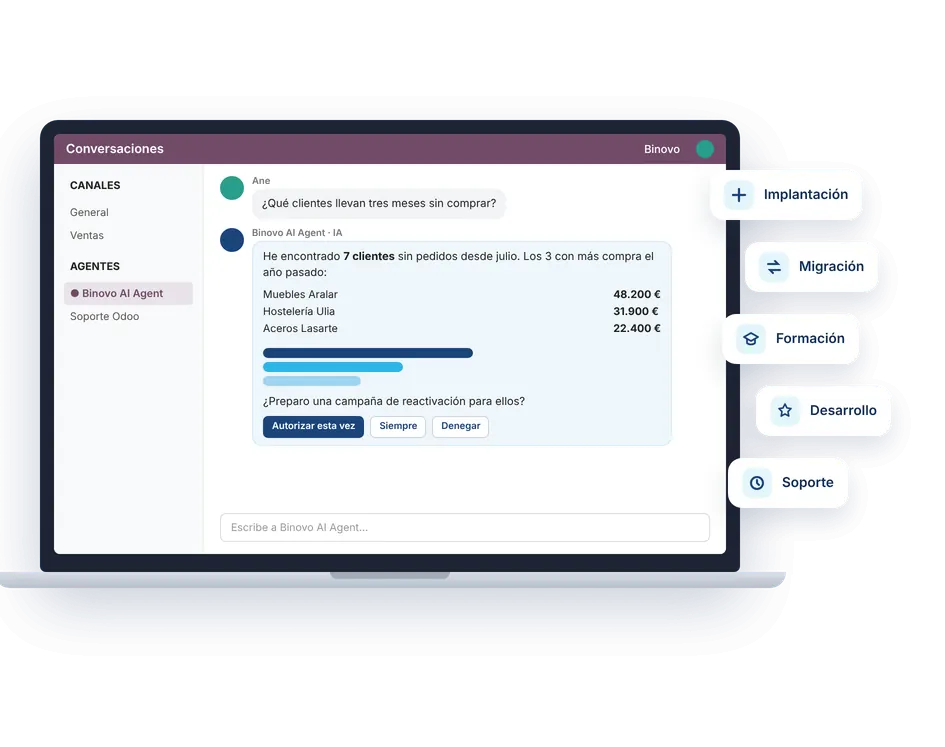The width and height of the screenshot is (945, 747).
Task: Click the light blue bottom bar
Action: pos(312,381)
